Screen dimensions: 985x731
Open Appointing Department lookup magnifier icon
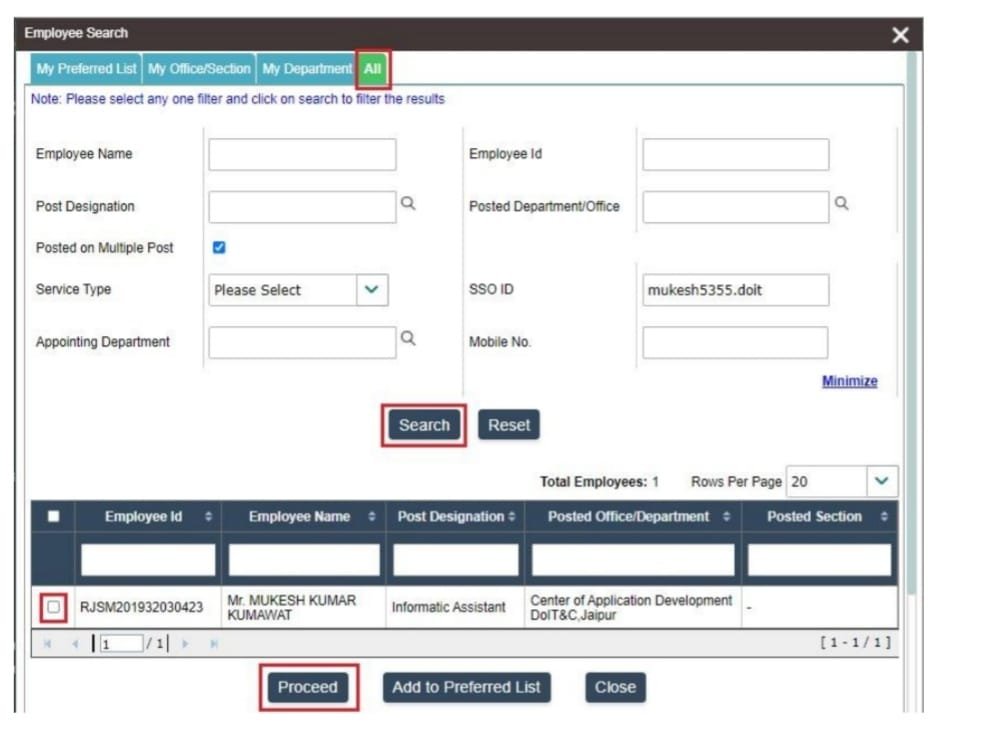[408, 338]
